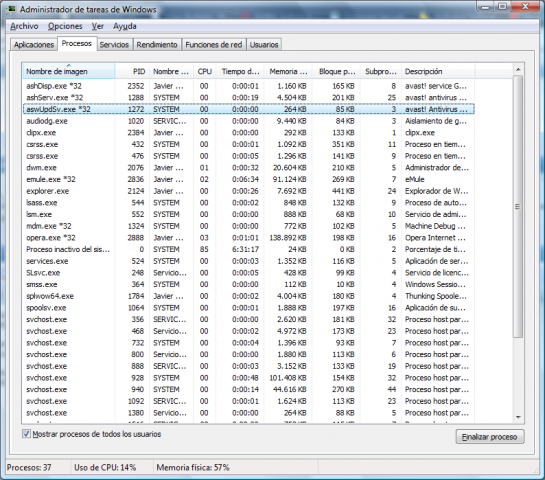Select the services.exe process
545x480 pixels.
(x=249, y=261)
